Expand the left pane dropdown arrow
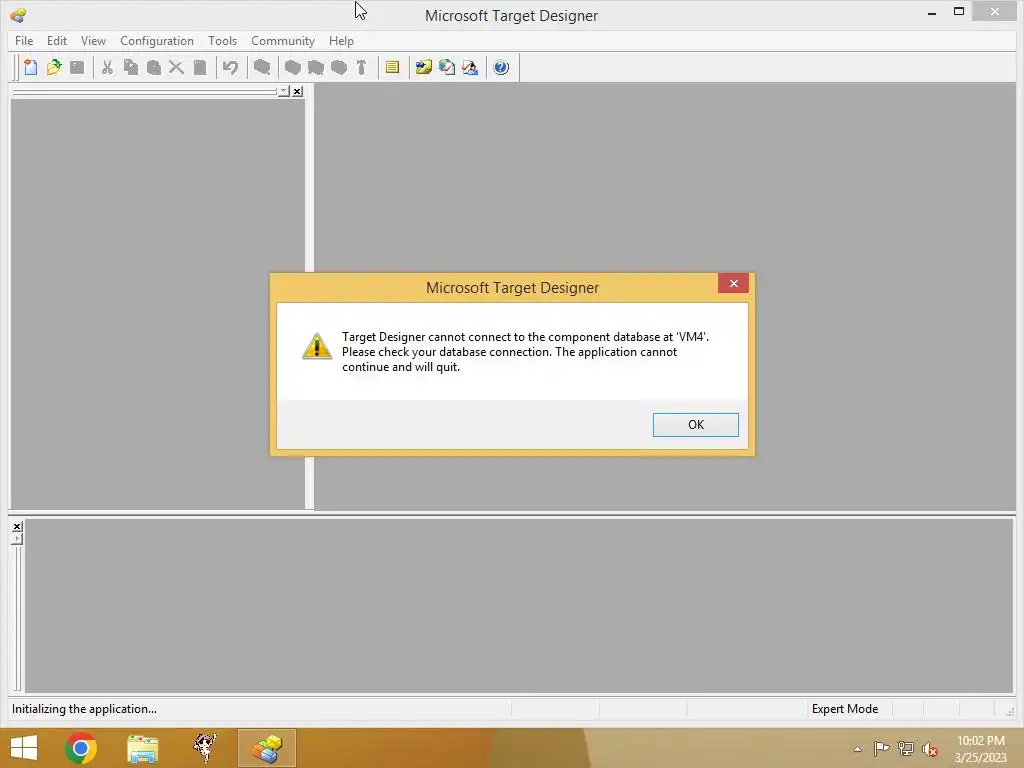 pyautogui.click(x=284, y=91)
